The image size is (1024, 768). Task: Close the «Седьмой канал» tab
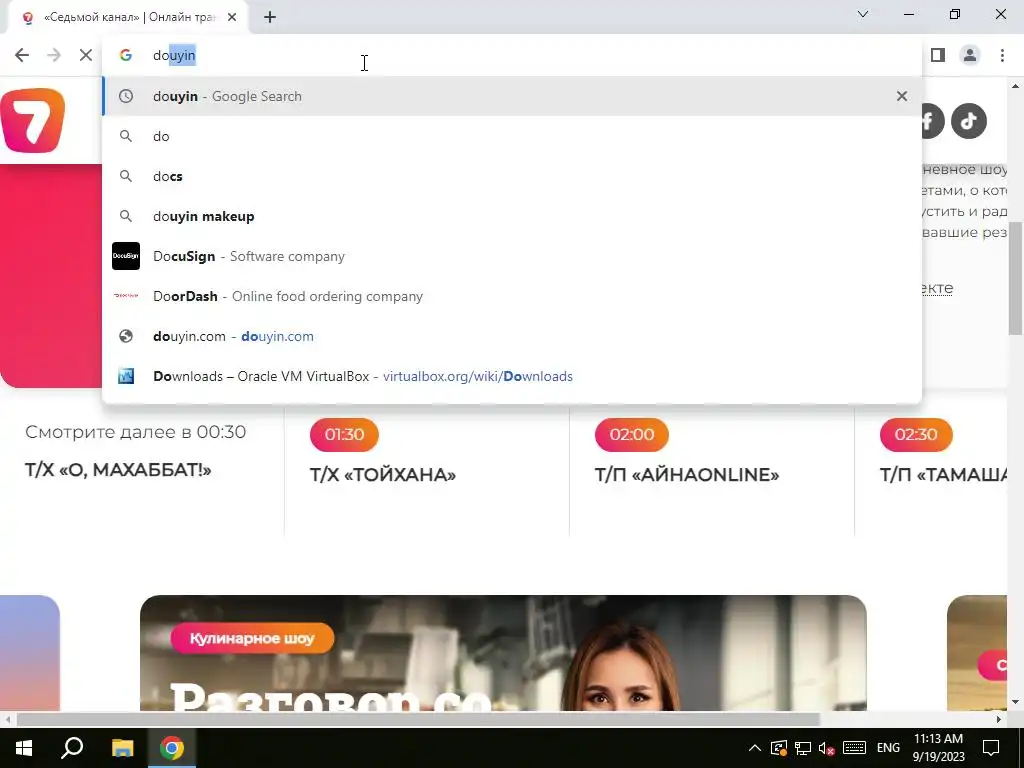232,18
